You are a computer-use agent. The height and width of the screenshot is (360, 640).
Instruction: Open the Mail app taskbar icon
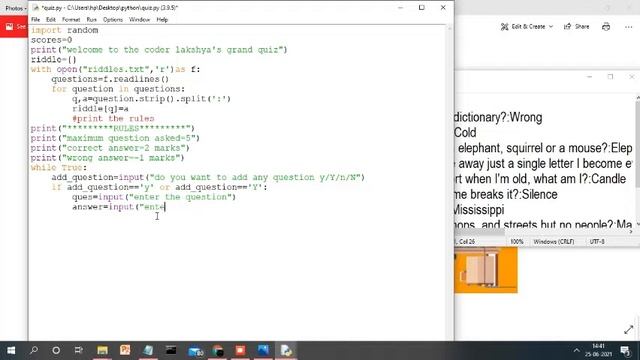[195, 350]
